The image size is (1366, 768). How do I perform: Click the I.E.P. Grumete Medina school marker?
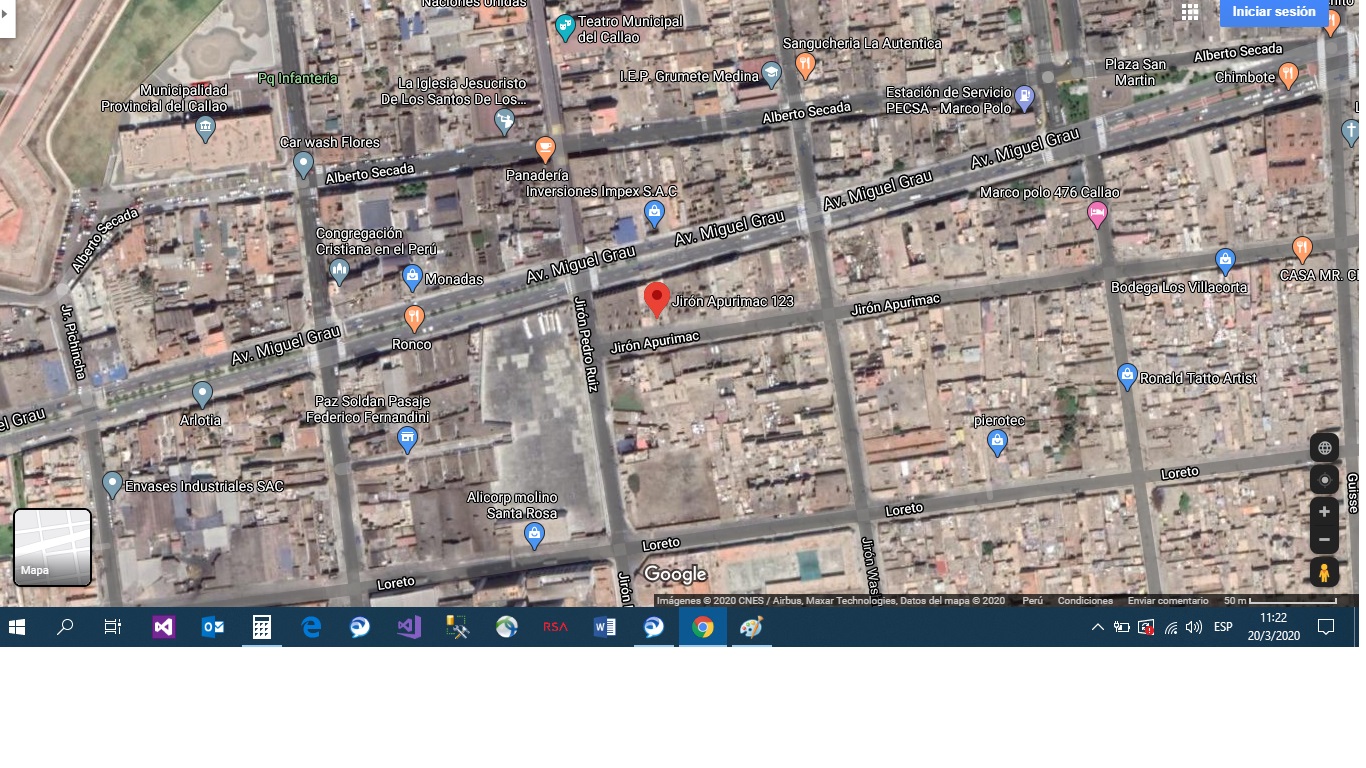pyautogui.click(x=771, y=74)
